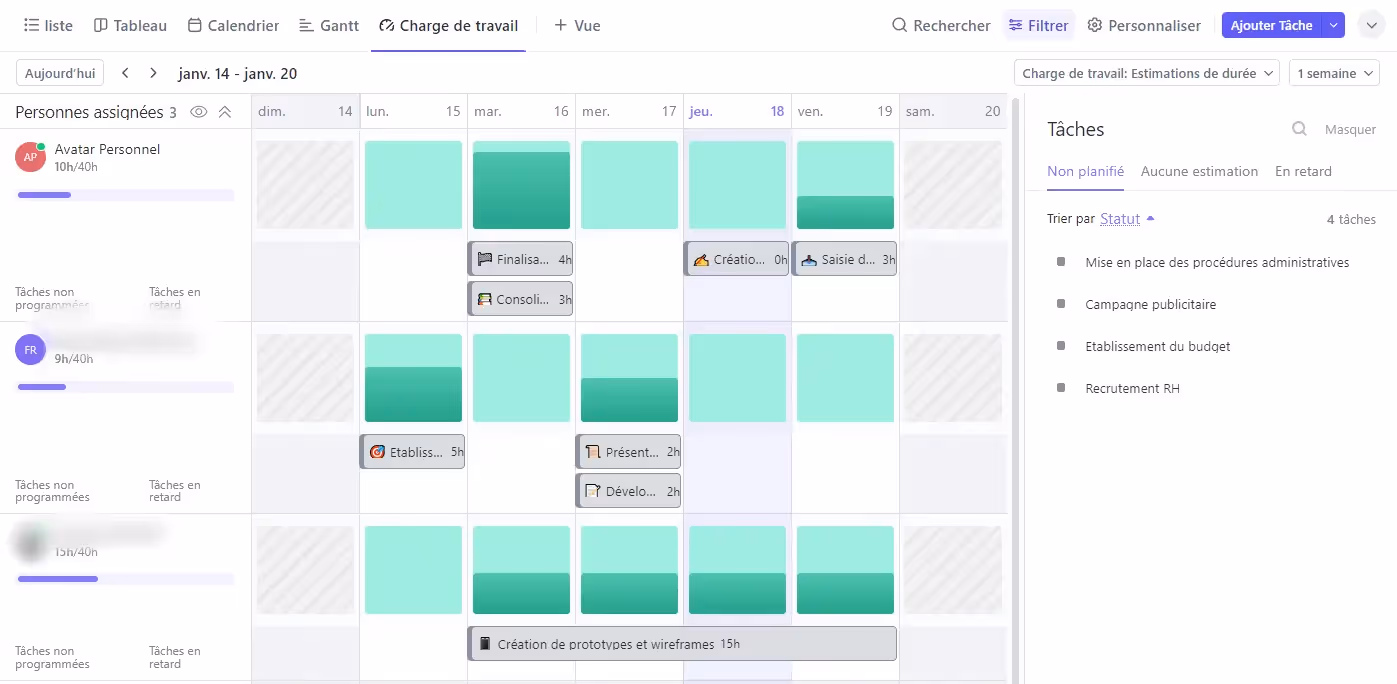
Task: Open the 1 semaine dropdown
Action: coord(1334,73)
